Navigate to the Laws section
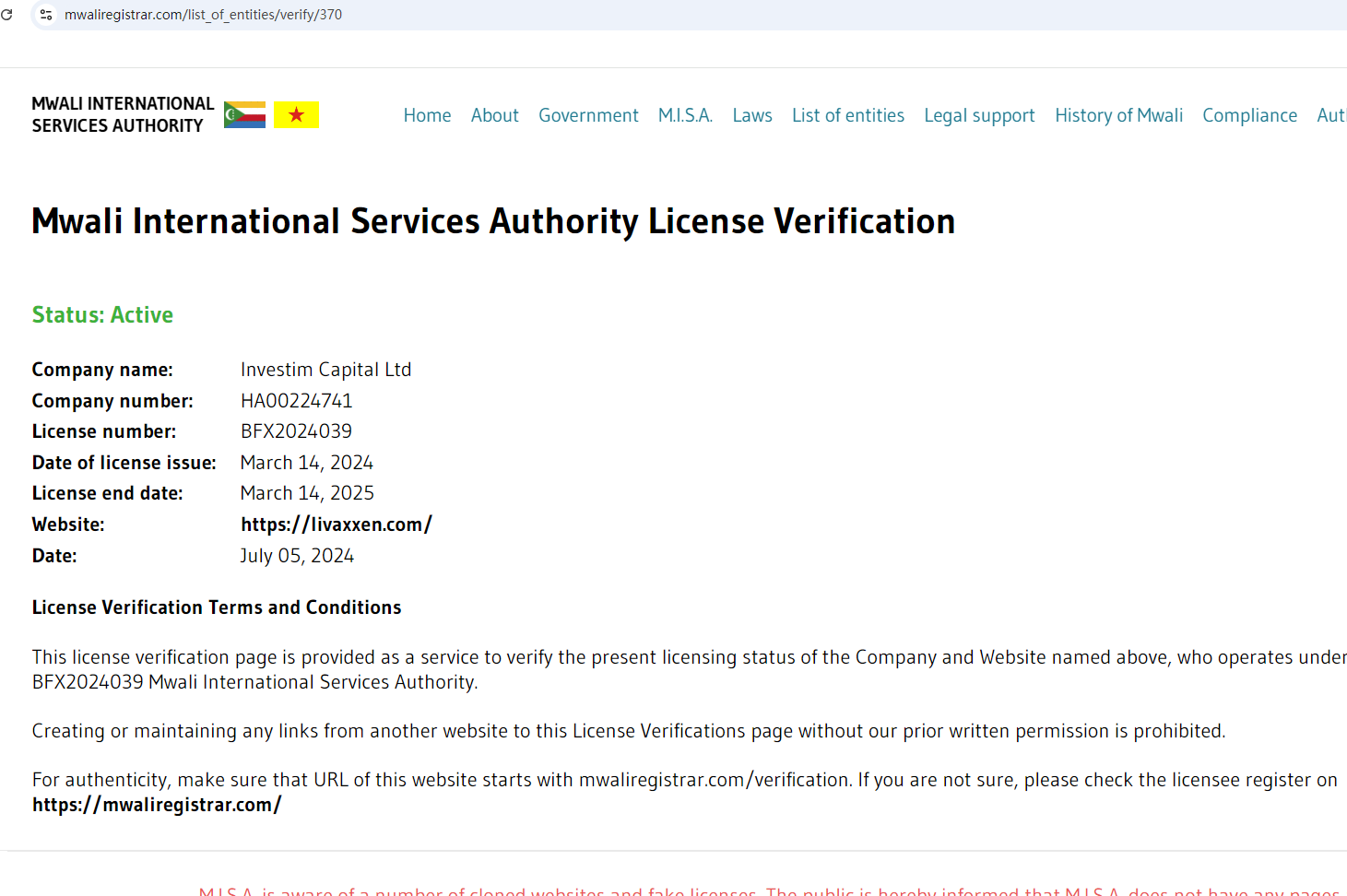 coord(752,115)
